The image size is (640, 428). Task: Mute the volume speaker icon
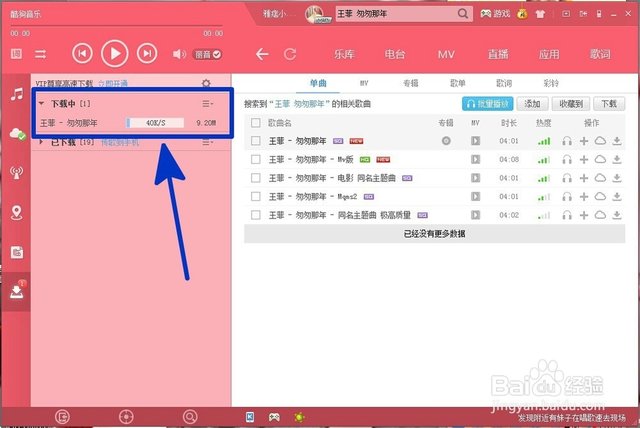(178, 54)
